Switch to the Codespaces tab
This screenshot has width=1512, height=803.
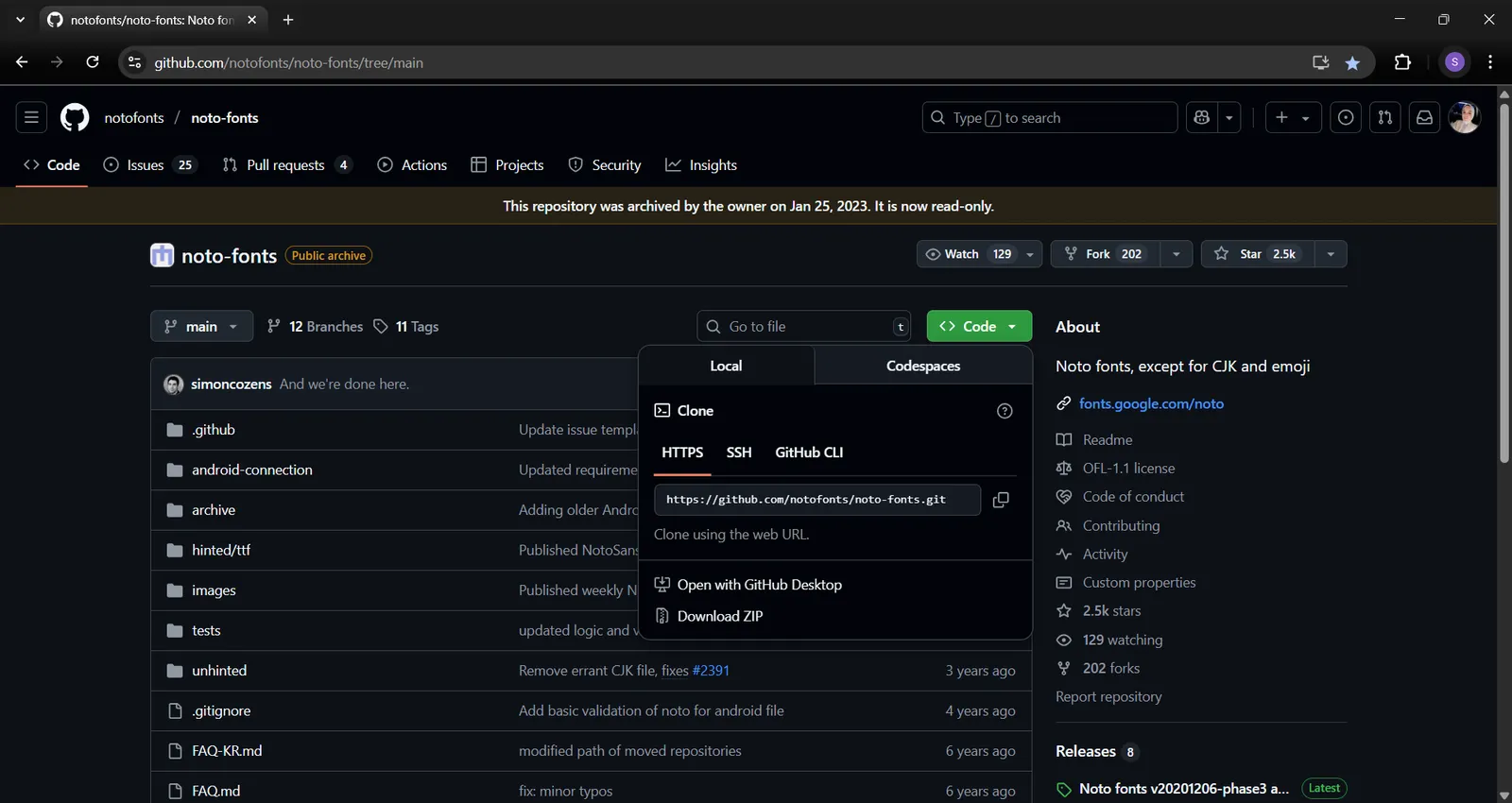tap(923, 366)
